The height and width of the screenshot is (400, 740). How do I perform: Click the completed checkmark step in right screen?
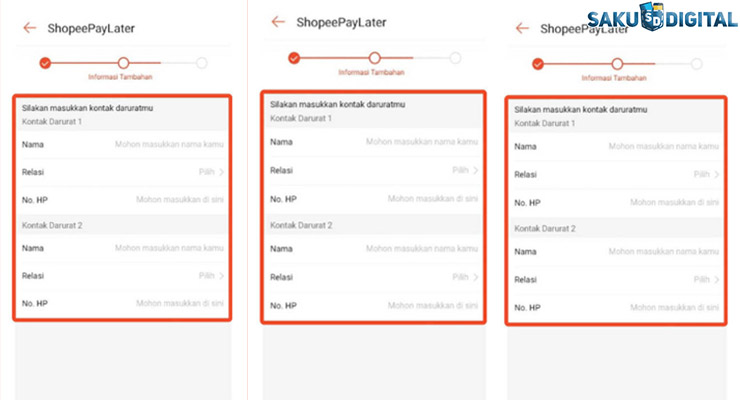click(538, 64)
